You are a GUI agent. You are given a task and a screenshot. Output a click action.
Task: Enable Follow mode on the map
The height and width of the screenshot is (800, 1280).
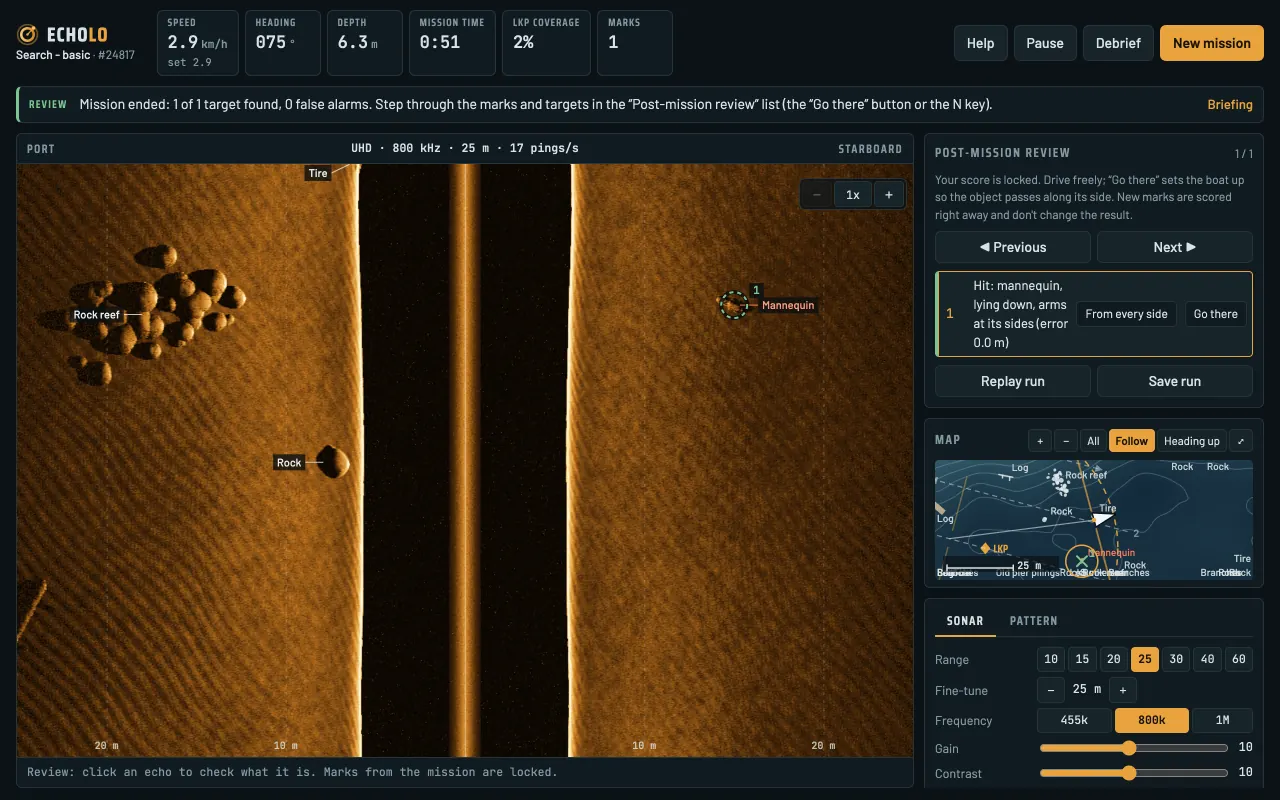coord(1132,441)
